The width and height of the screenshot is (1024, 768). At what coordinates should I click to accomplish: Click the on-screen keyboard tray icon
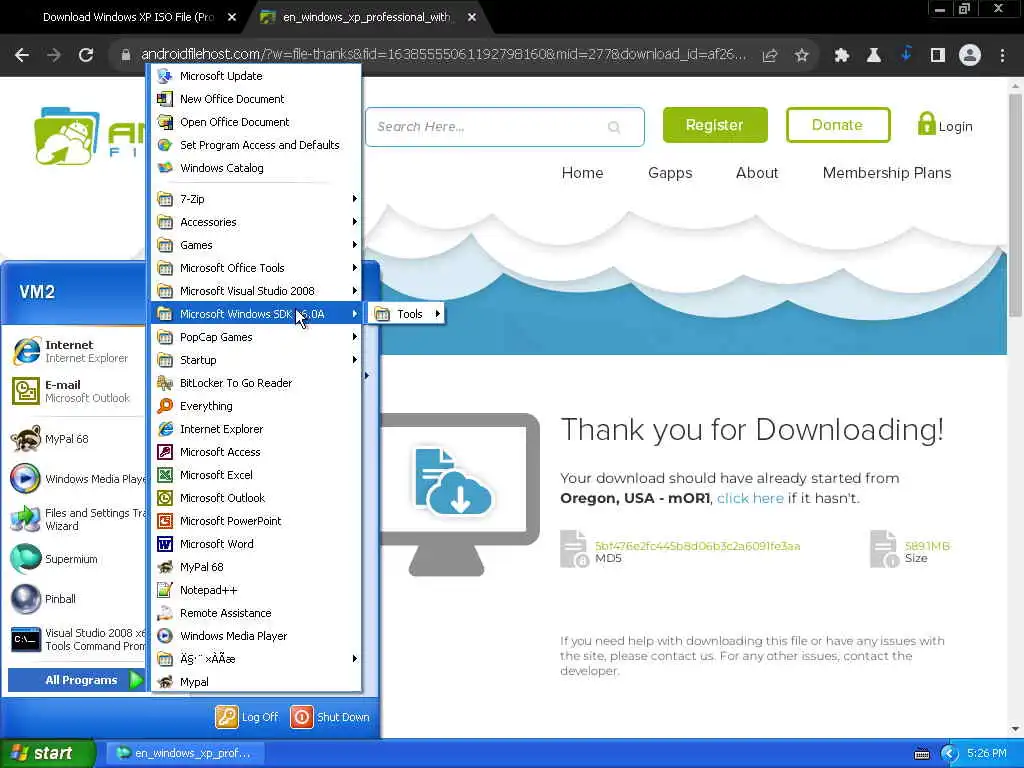[921, 754]
